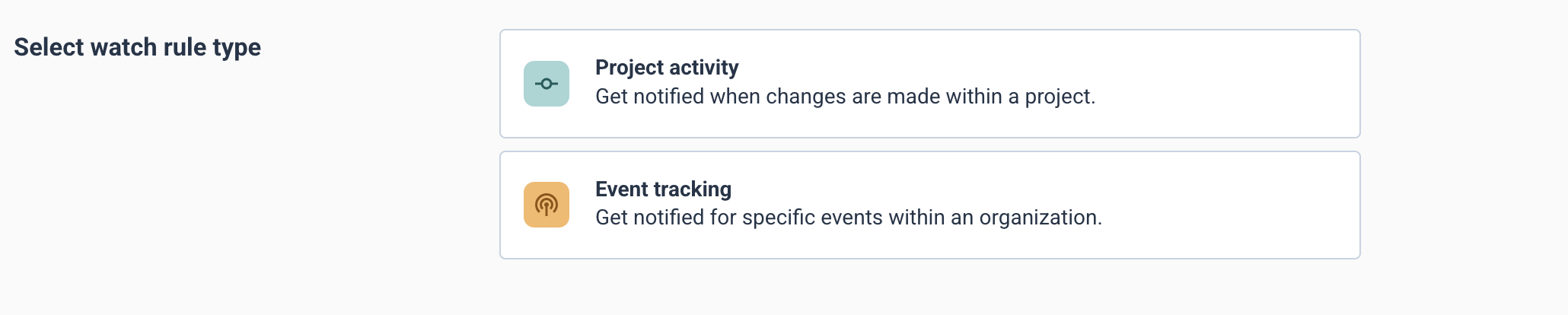Select the Project activity rule type card

click(929, 84)
